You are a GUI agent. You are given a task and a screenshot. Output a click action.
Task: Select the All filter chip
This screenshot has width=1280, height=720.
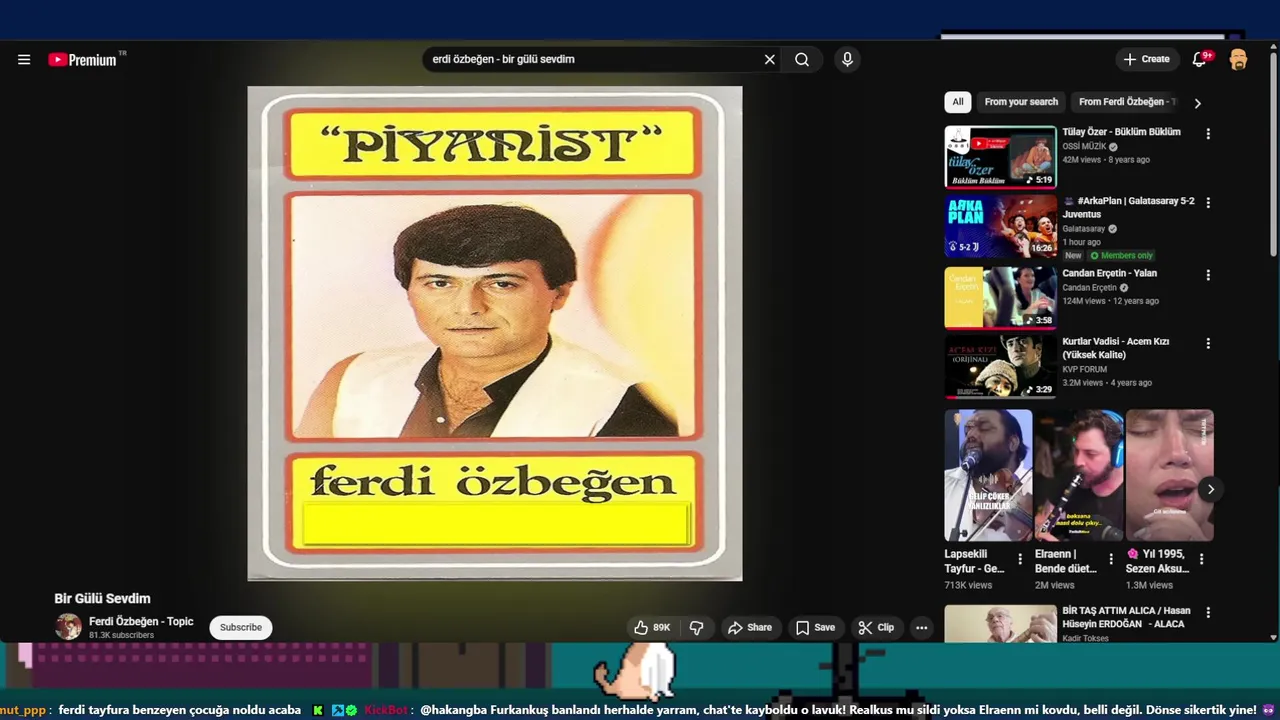click(958, 102)
